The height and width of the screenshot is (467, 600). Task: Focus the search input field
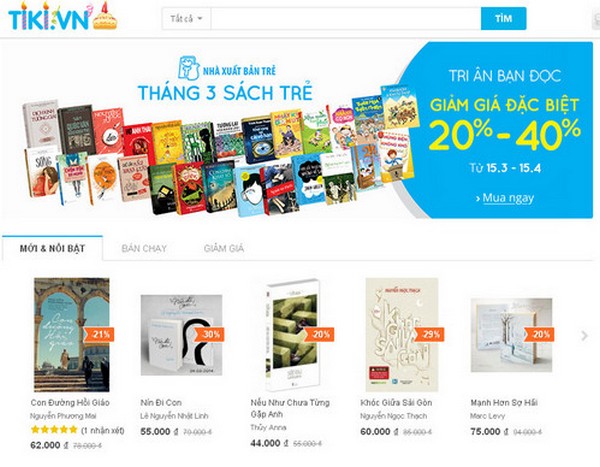tap(346, 18)
